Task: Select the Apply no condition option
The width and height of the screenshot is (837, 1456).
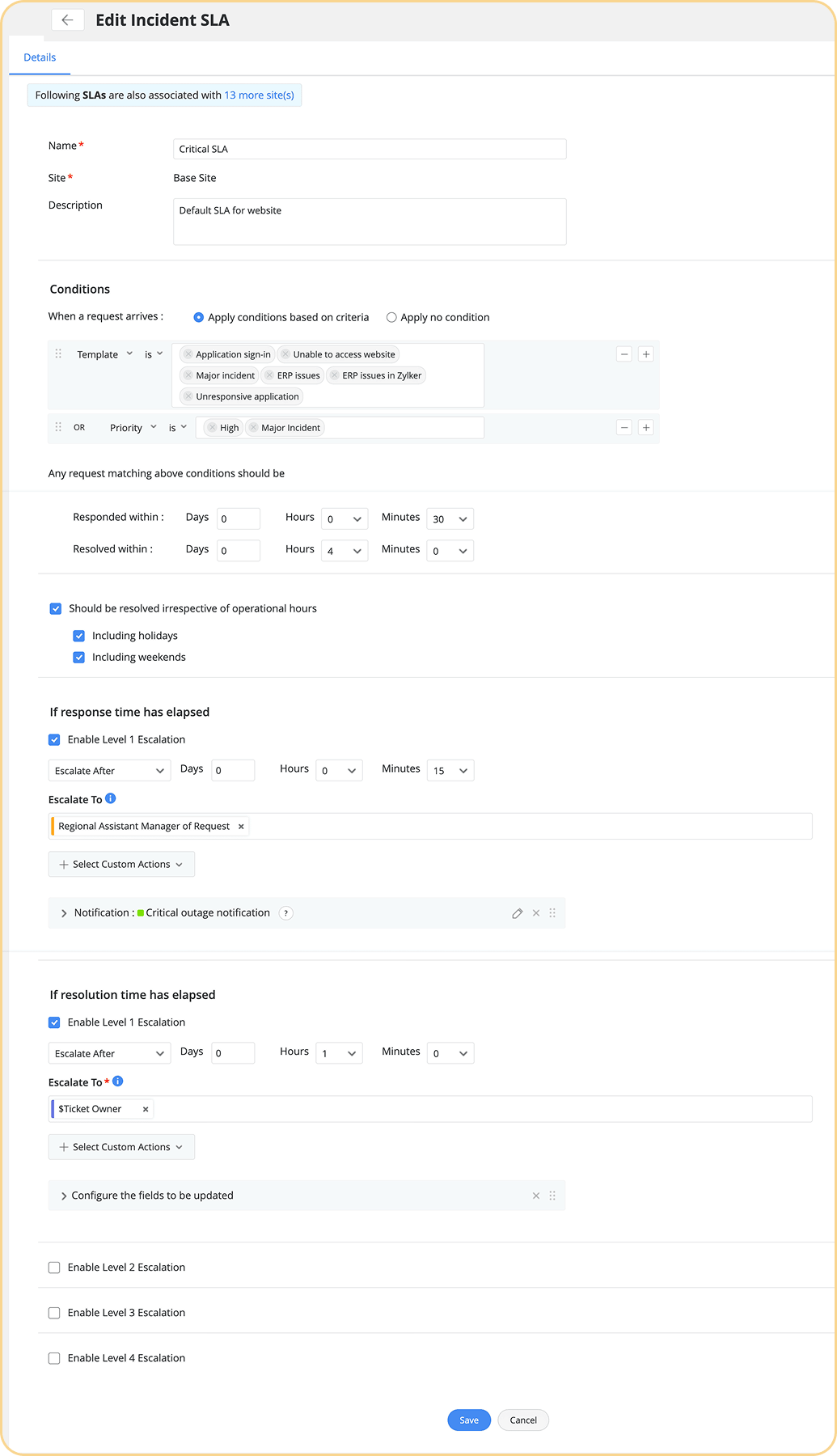Action: click(391, 317)
